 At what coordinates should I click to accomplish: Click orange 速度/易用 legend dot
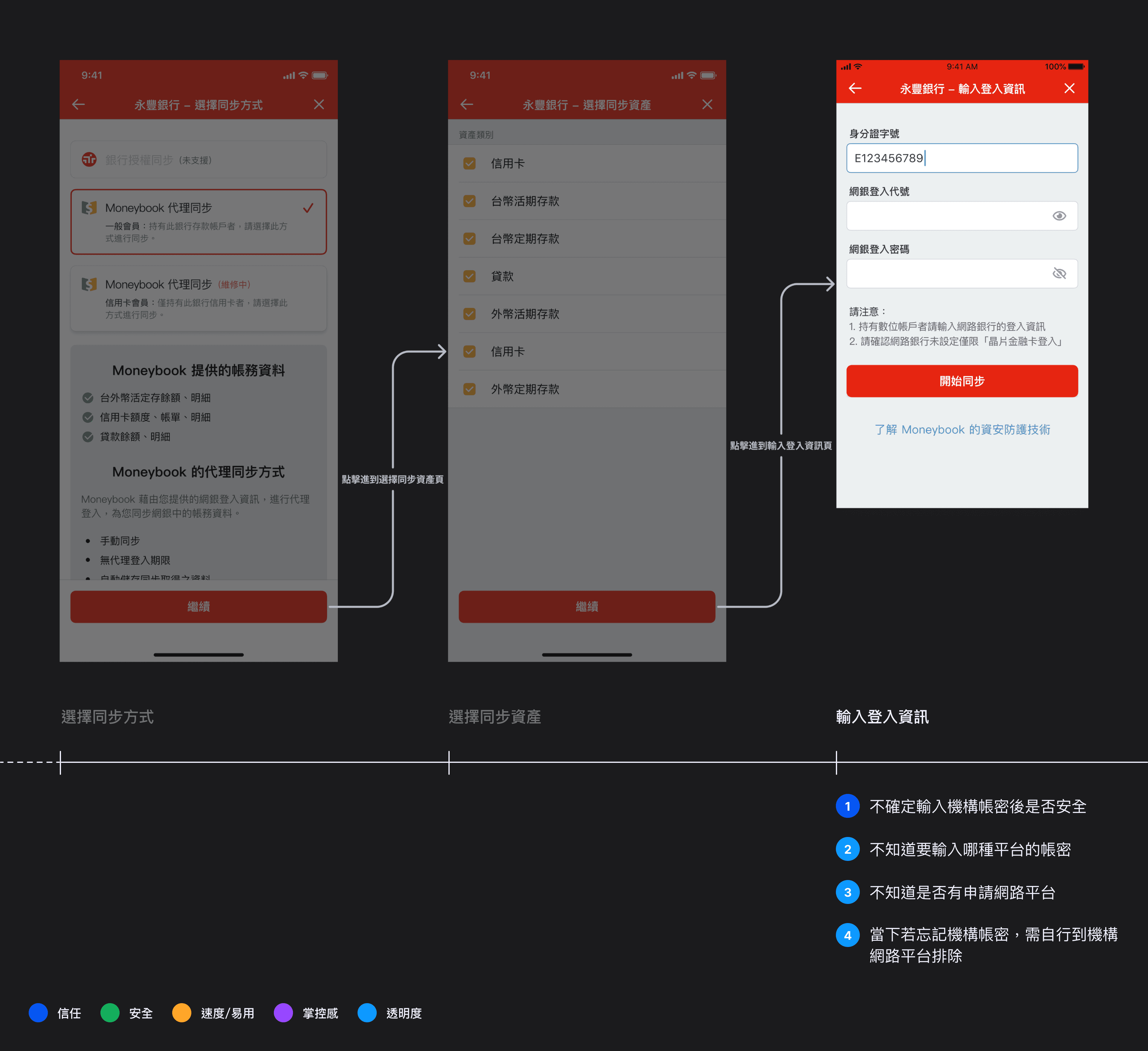[182, 1013]
